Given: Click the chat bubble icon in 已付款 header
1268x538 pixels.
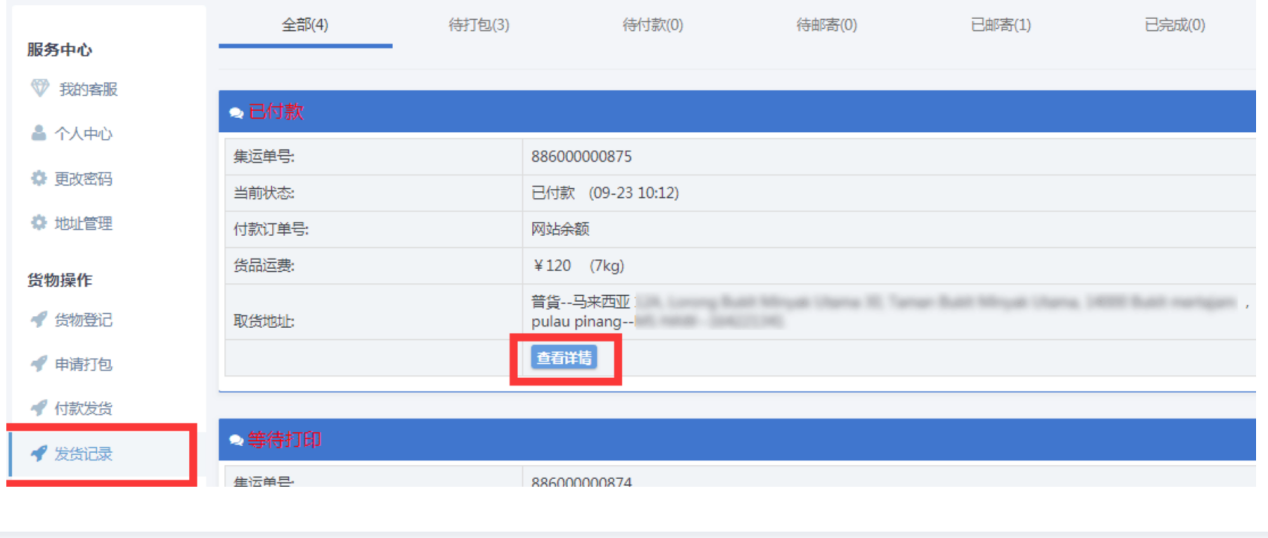Looking at the screenshot, I should coord(236,113).
